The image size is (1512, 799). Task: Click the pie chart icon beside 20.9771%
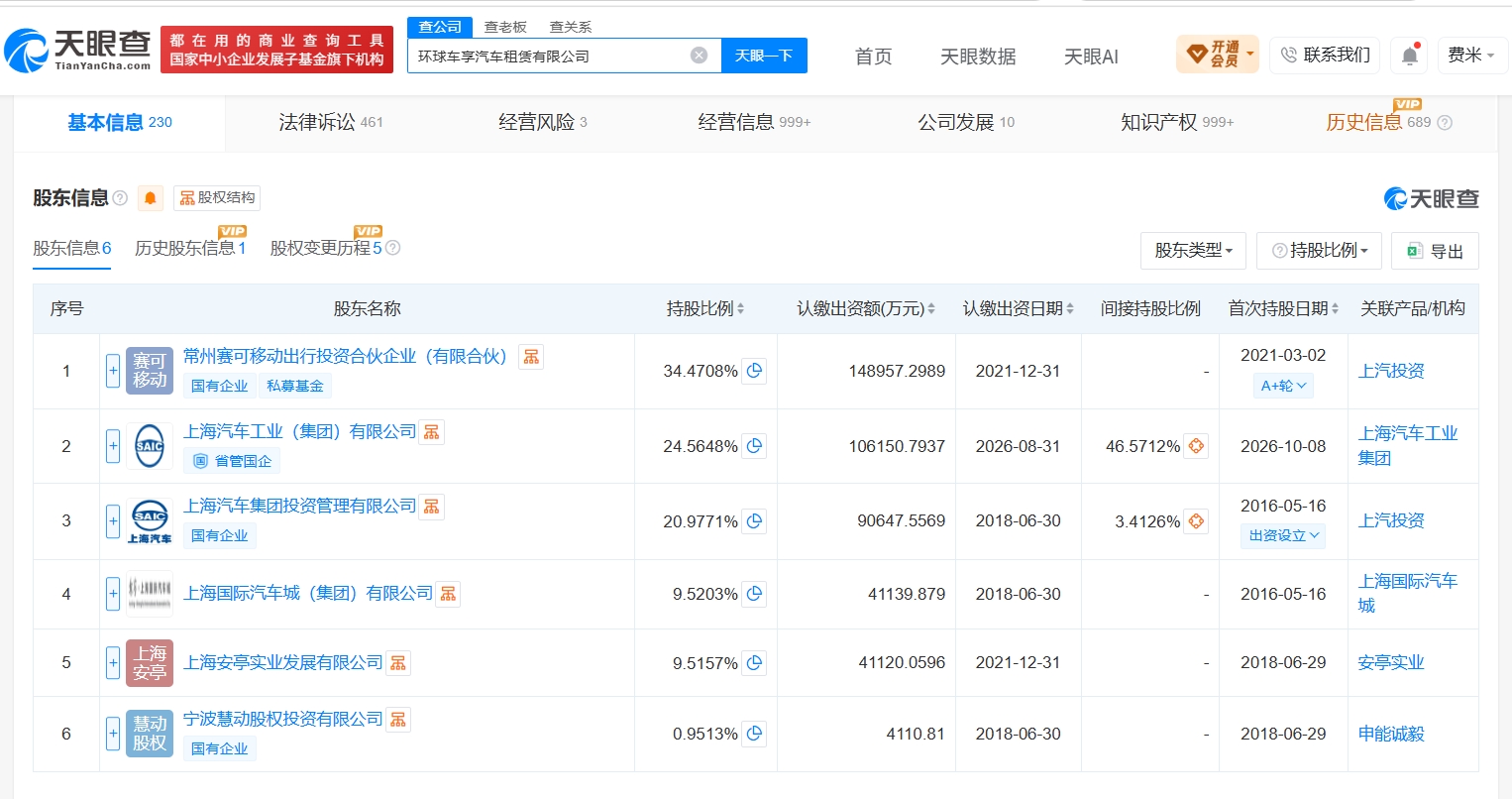[x=754, y=521]
